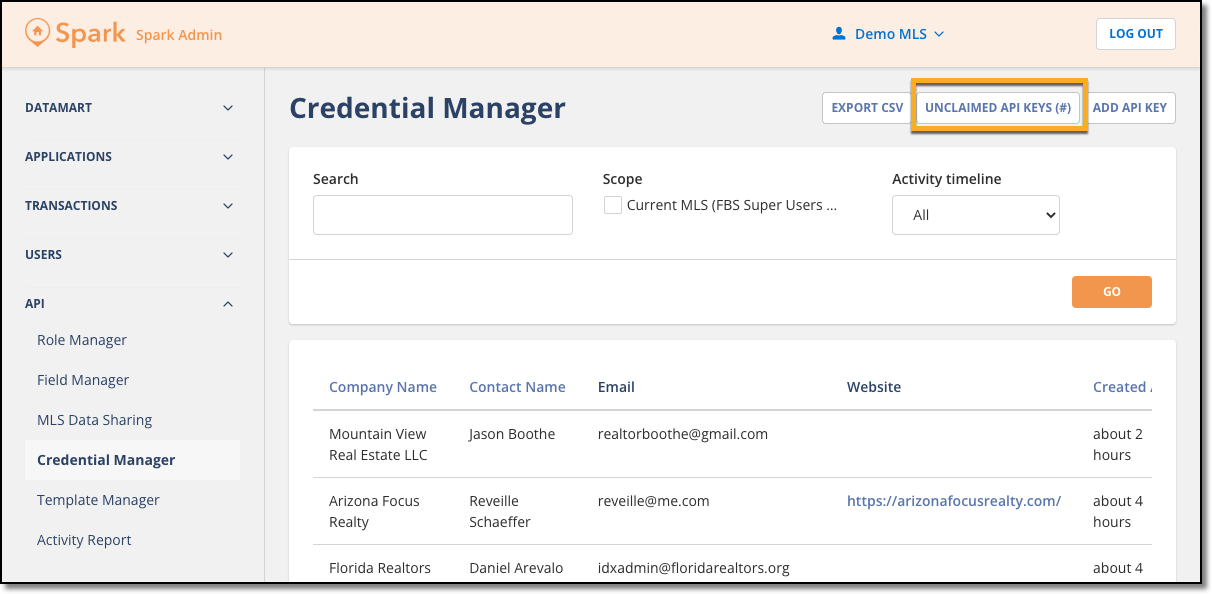Viewport: 1212px width, 594px height.
Task: Open Activity Report in the sidebar
Action: pyautogui.click(x=84, y=540)
